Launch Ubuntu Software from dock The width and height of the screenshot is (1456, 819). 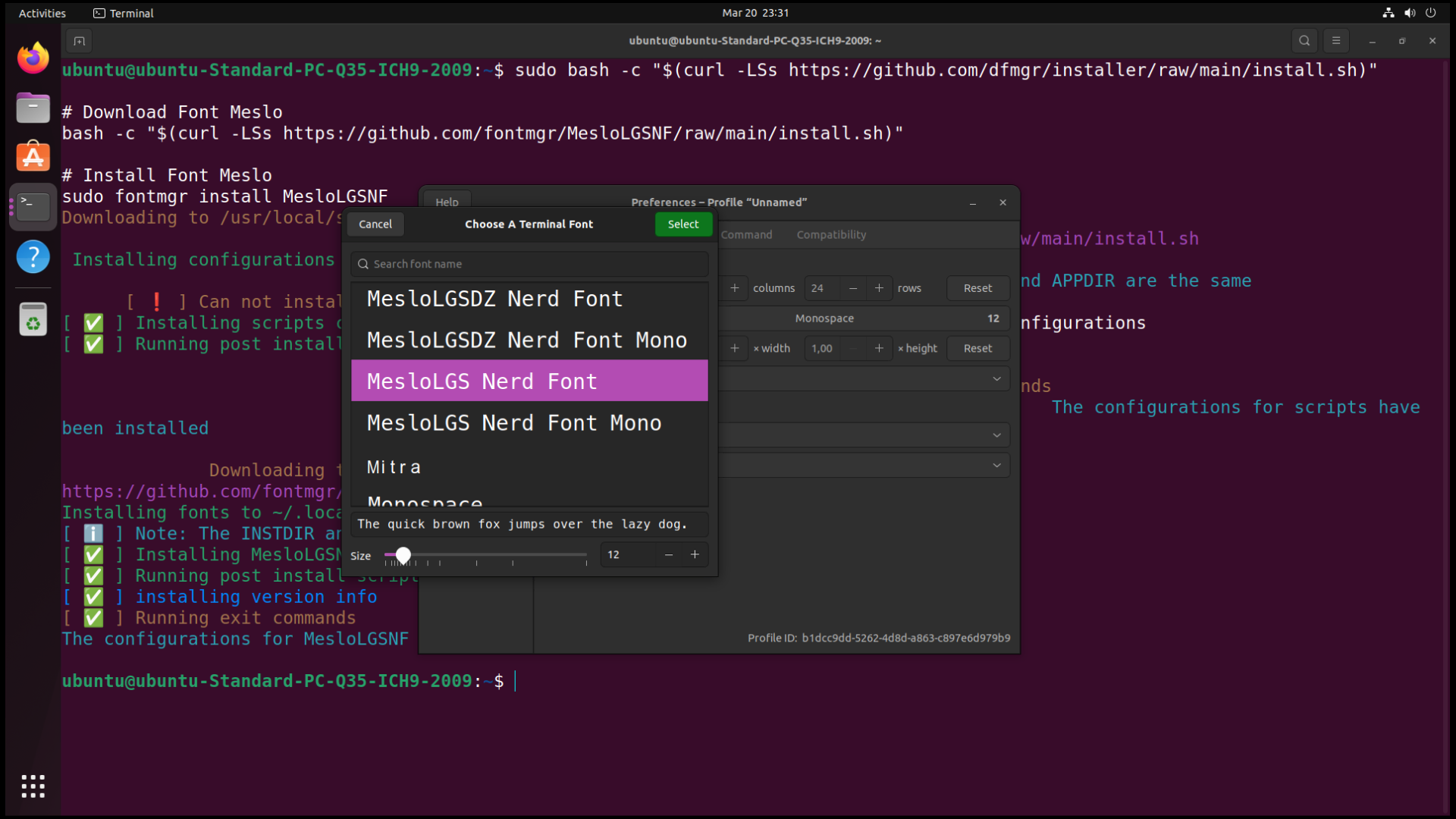click(33, 157)
